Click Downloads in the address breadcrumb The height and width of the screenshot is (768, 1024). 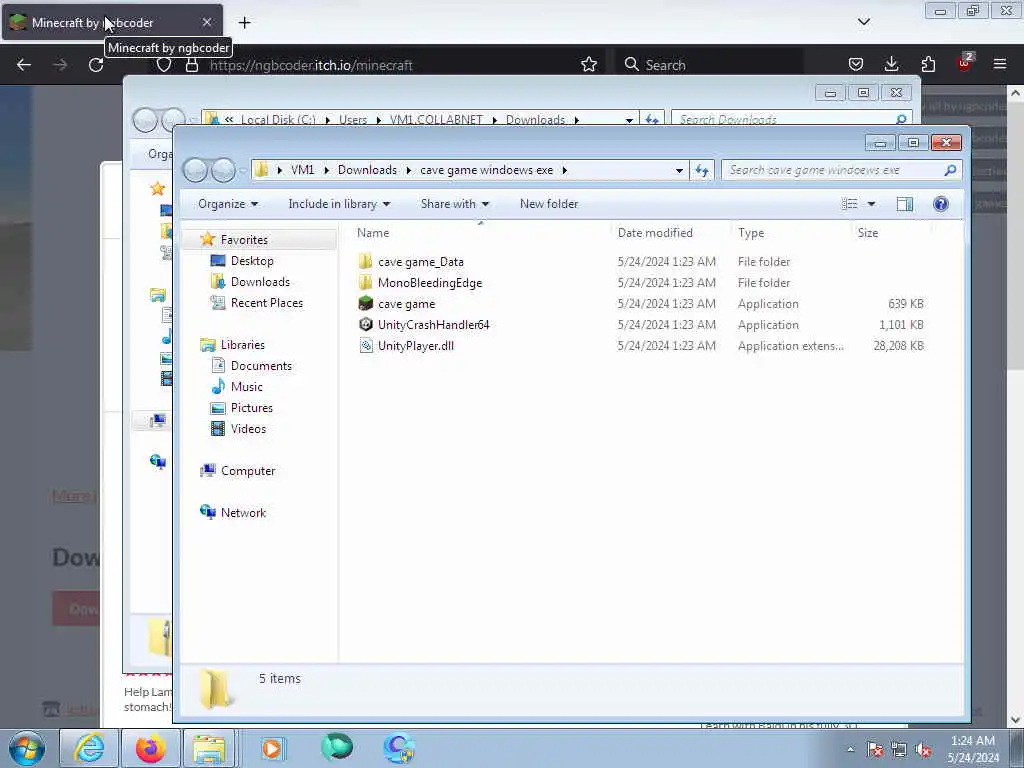click(x=367, y=170)
